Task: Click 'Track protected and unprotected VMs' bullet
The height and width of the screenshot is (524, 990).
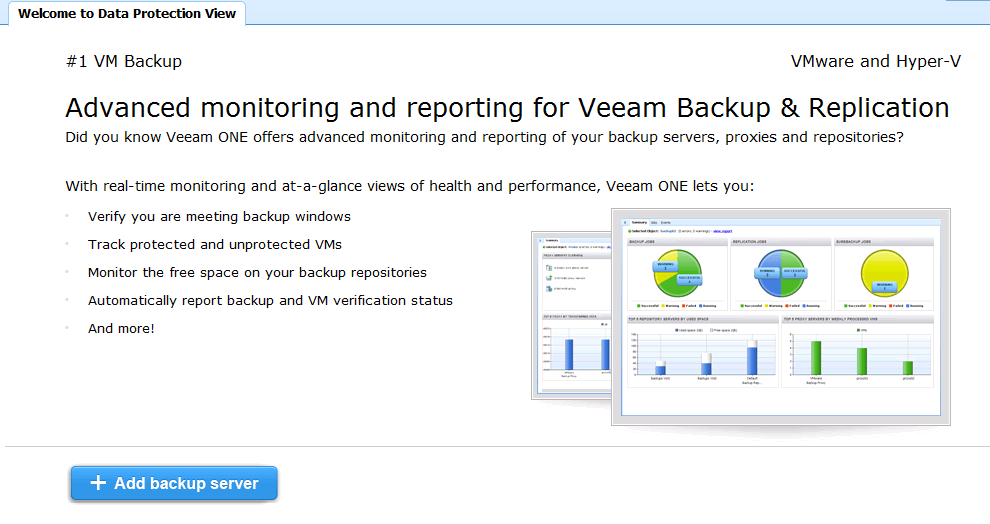Action: [215, 244]
